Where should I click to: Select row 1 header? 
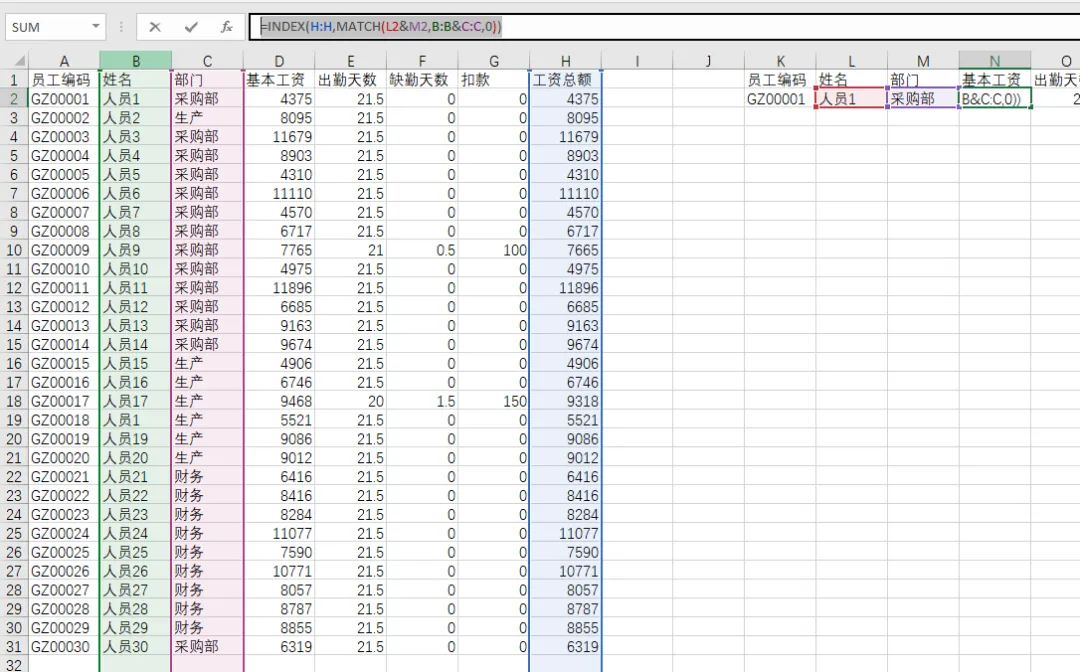click(14, 80)
